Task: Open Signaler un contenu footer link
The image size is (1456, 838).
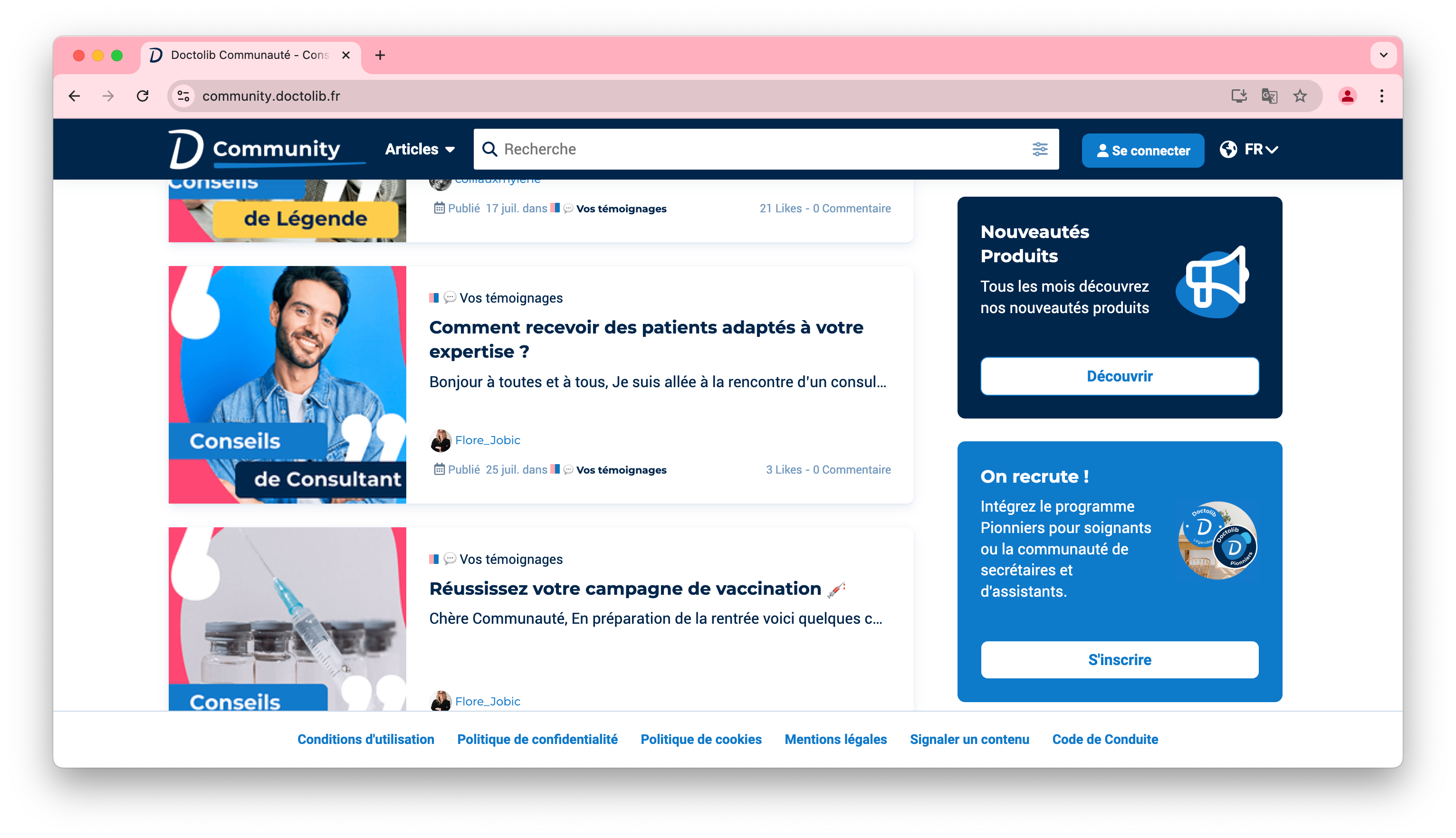Action: [x=969, y=739]
